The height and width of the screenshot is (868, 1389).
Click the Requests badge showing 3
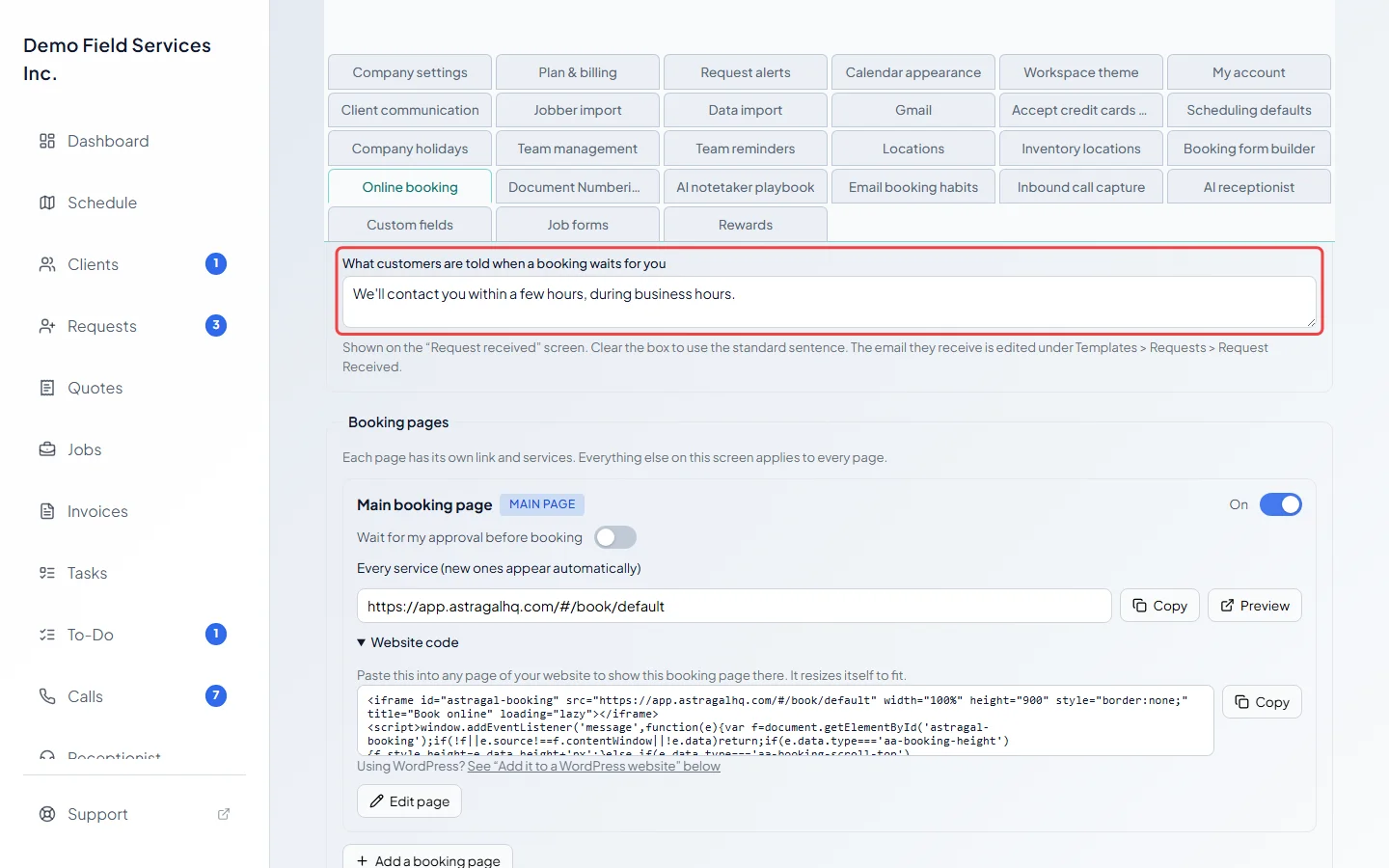point(216,325)
